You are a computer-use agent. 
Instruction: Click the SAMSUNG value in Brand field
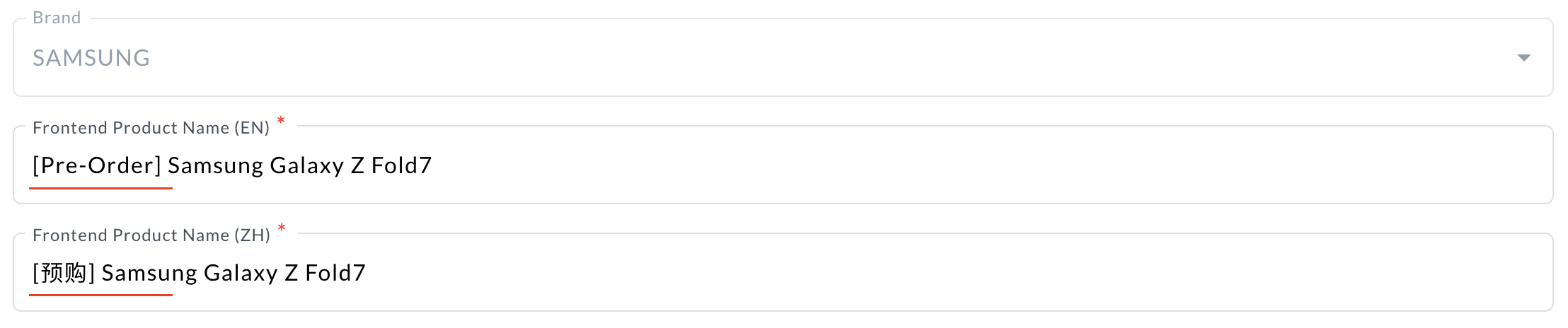(x=91, y=58)
